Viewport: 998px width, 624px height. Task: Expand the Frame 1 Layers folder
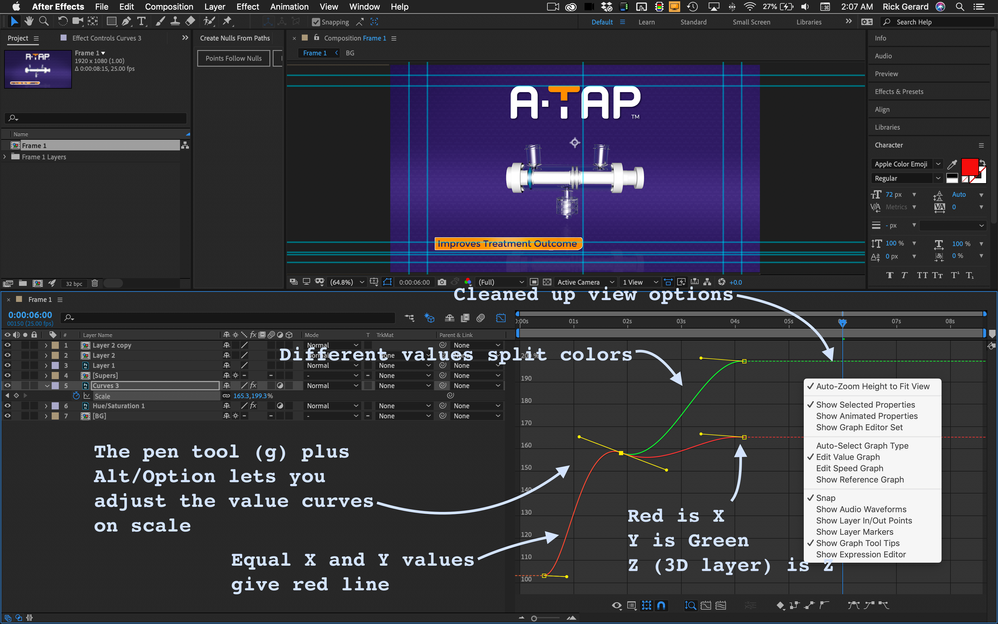point(6,157)
